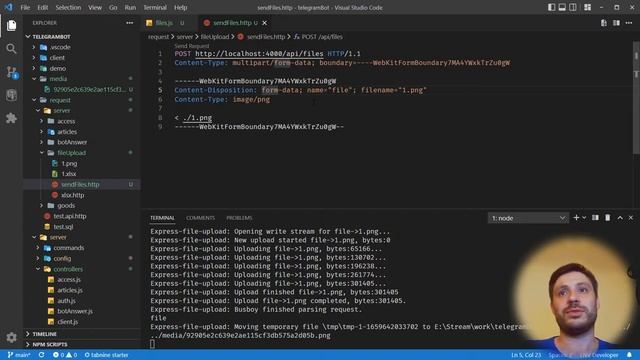
Task: Toggle secondary sidebar layout icon
Action: (x=573, y=7)
